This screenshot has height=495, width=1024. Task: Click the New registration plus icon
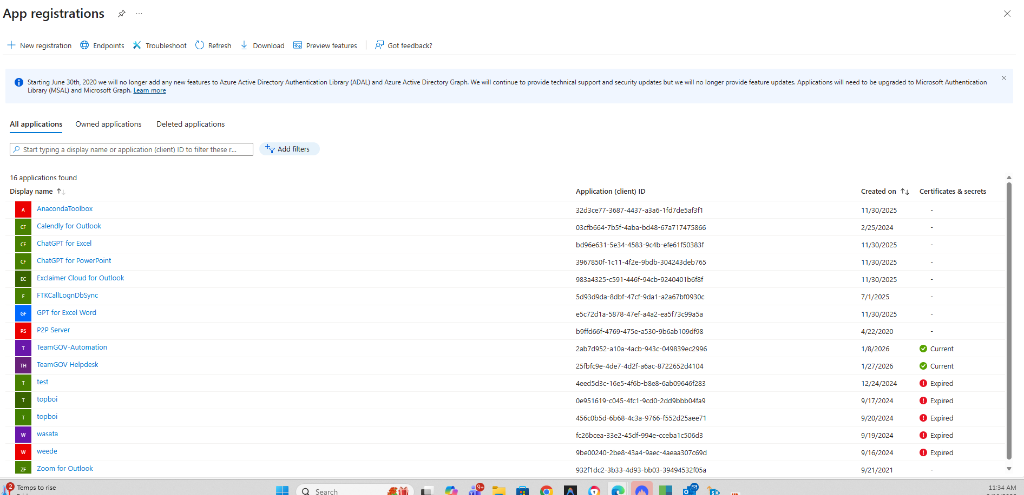11,45
